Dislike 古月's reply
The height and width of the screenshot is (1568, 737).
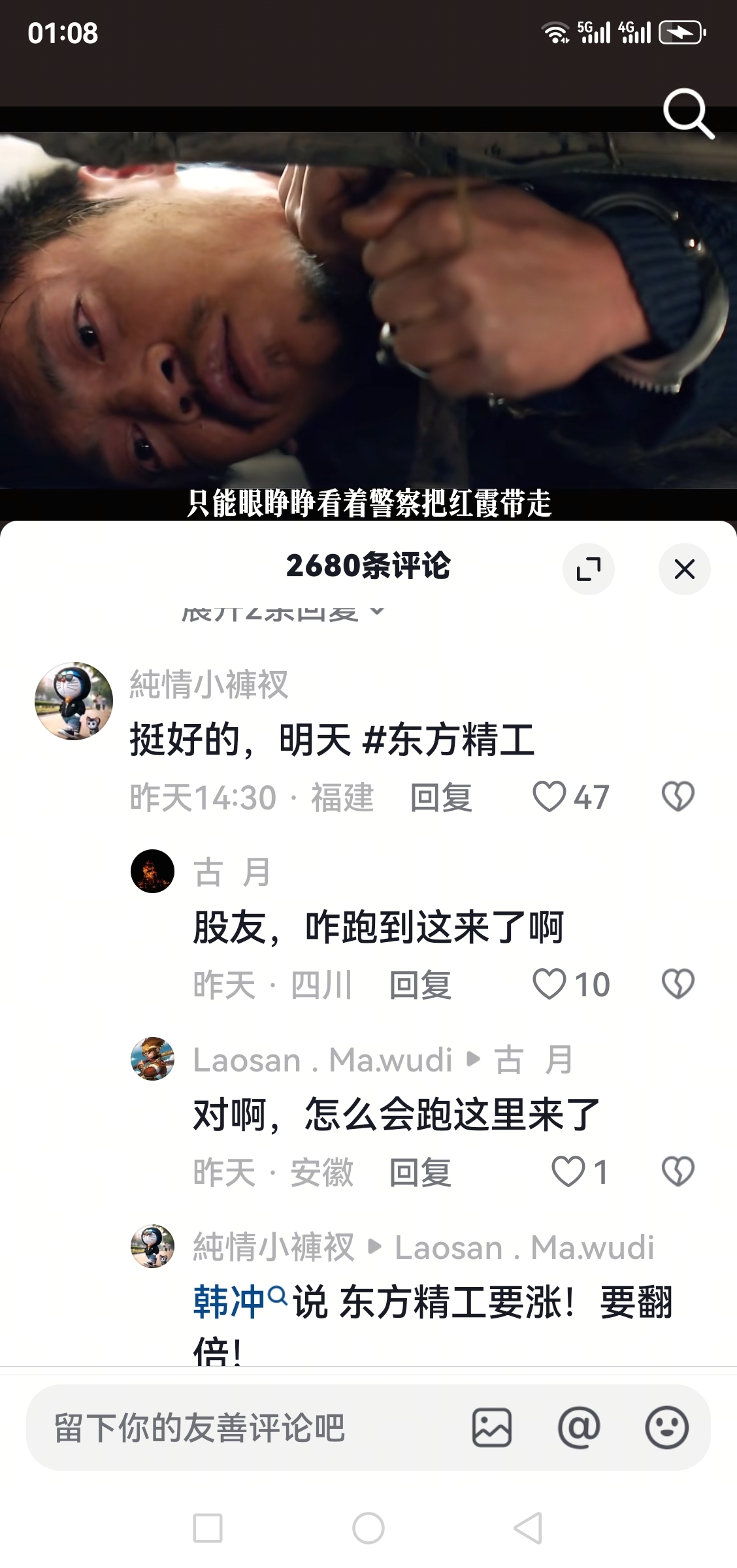click(x=678, y=985)
